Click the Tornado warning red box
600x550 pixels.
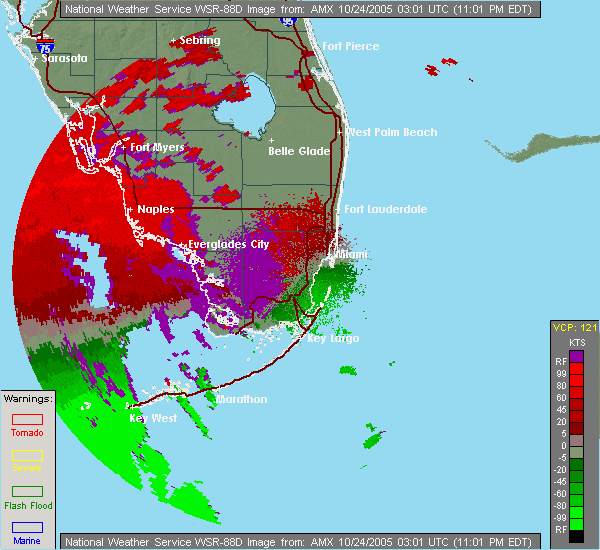click(27, 420)
